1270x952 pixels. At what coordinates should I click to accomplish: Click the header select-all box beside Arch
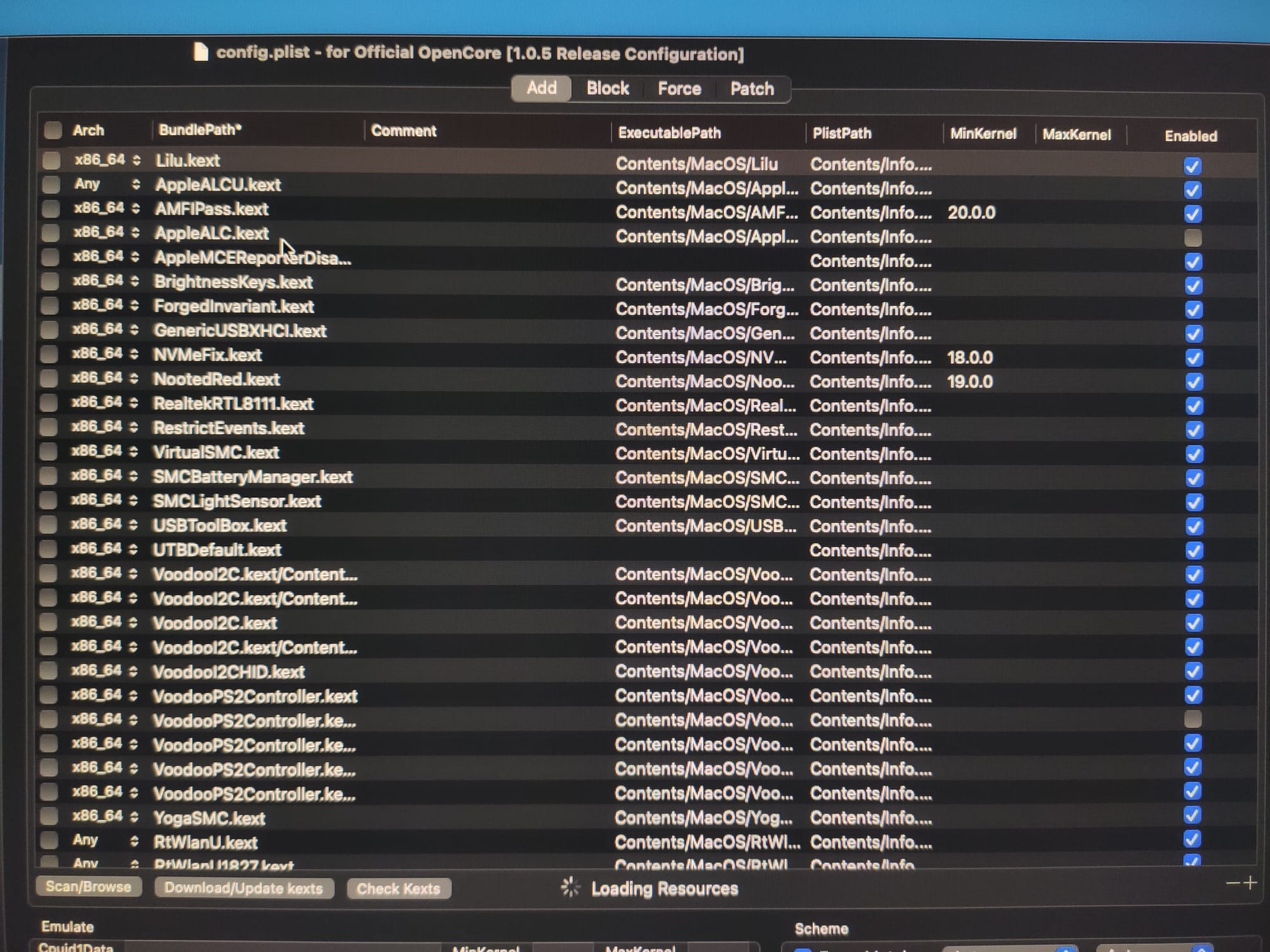click(53, 130)
